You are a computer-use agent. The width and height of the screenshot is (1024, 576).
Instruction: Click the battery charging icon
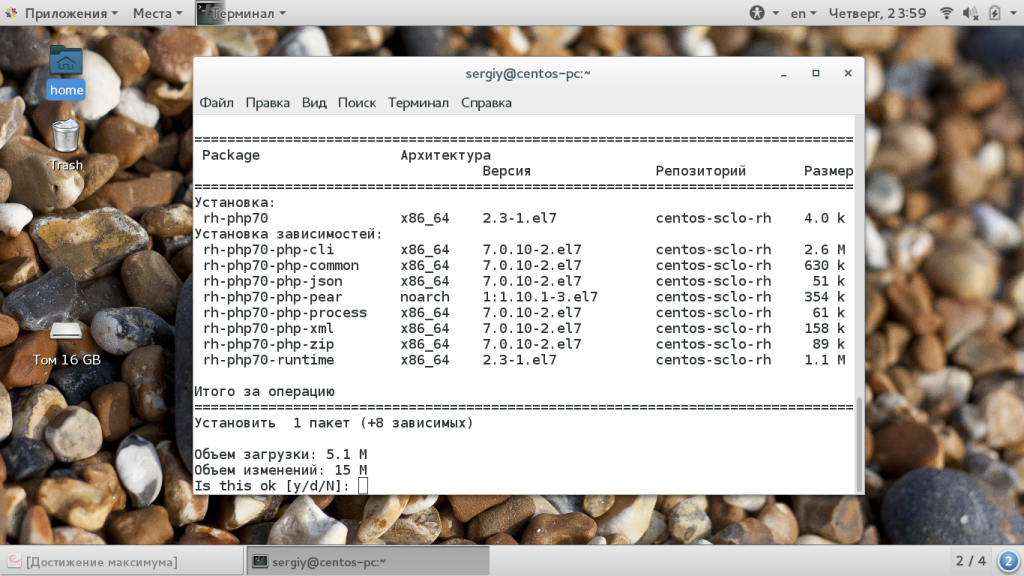[x=994, y=13]
